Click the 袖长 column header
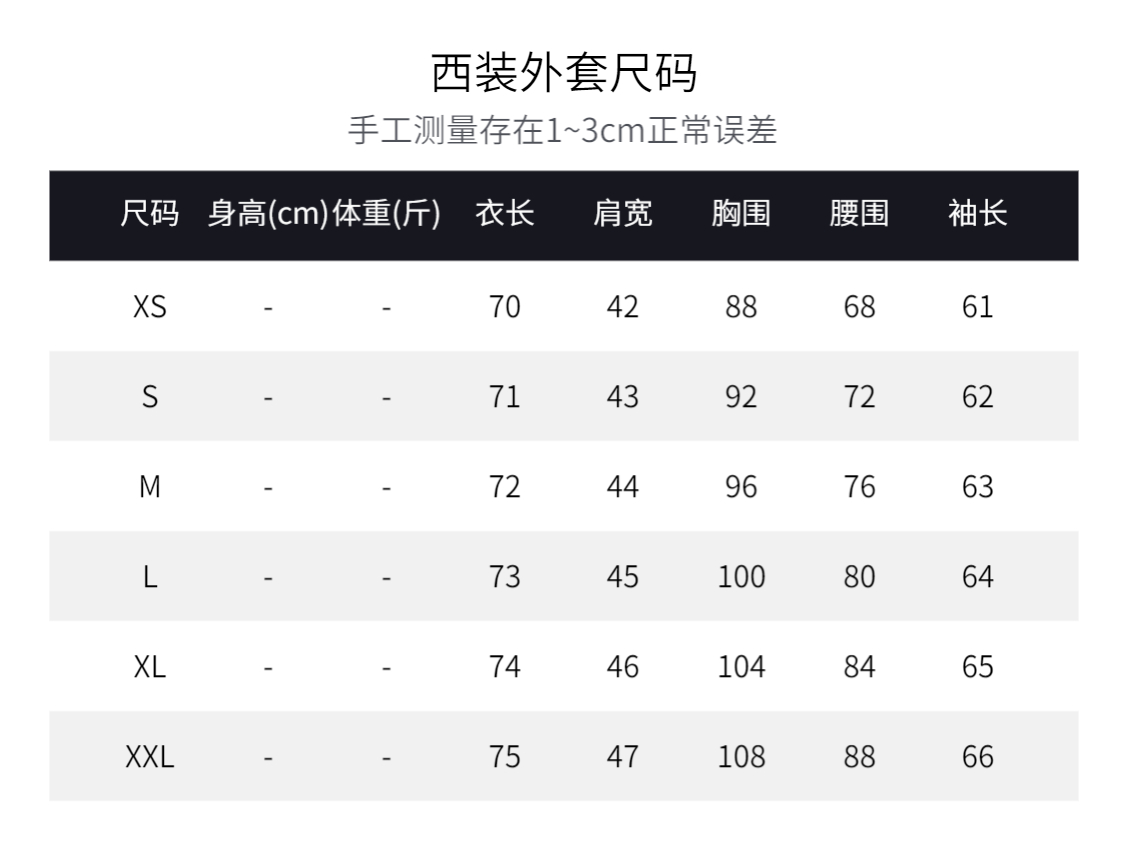This screenshot has width=1125, height=847. coord(977,214)
